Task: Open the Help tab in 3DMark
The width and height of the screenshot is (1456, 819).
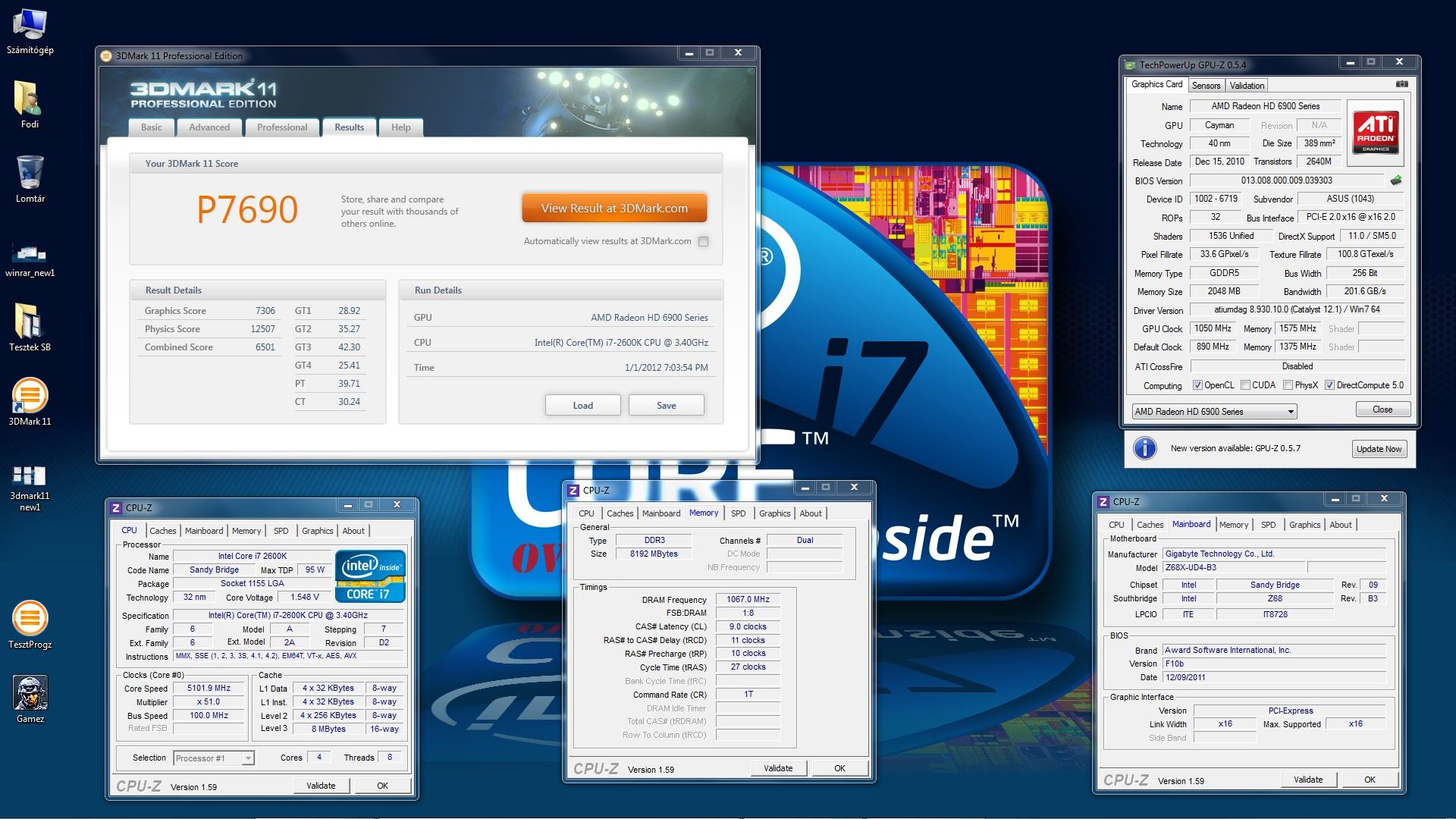Action: [x=400, y=127]
